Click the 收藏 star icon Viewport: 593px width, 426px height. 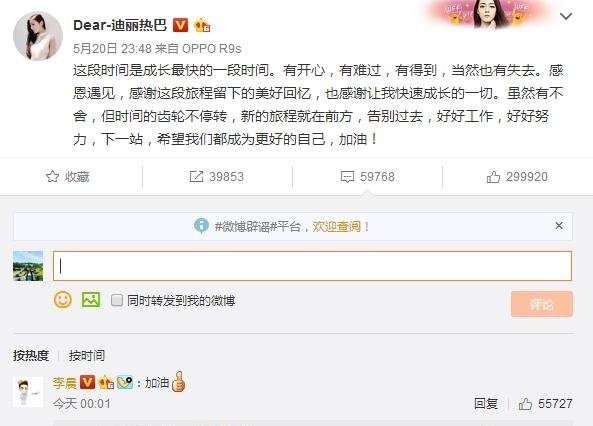(x=52, y=177)
